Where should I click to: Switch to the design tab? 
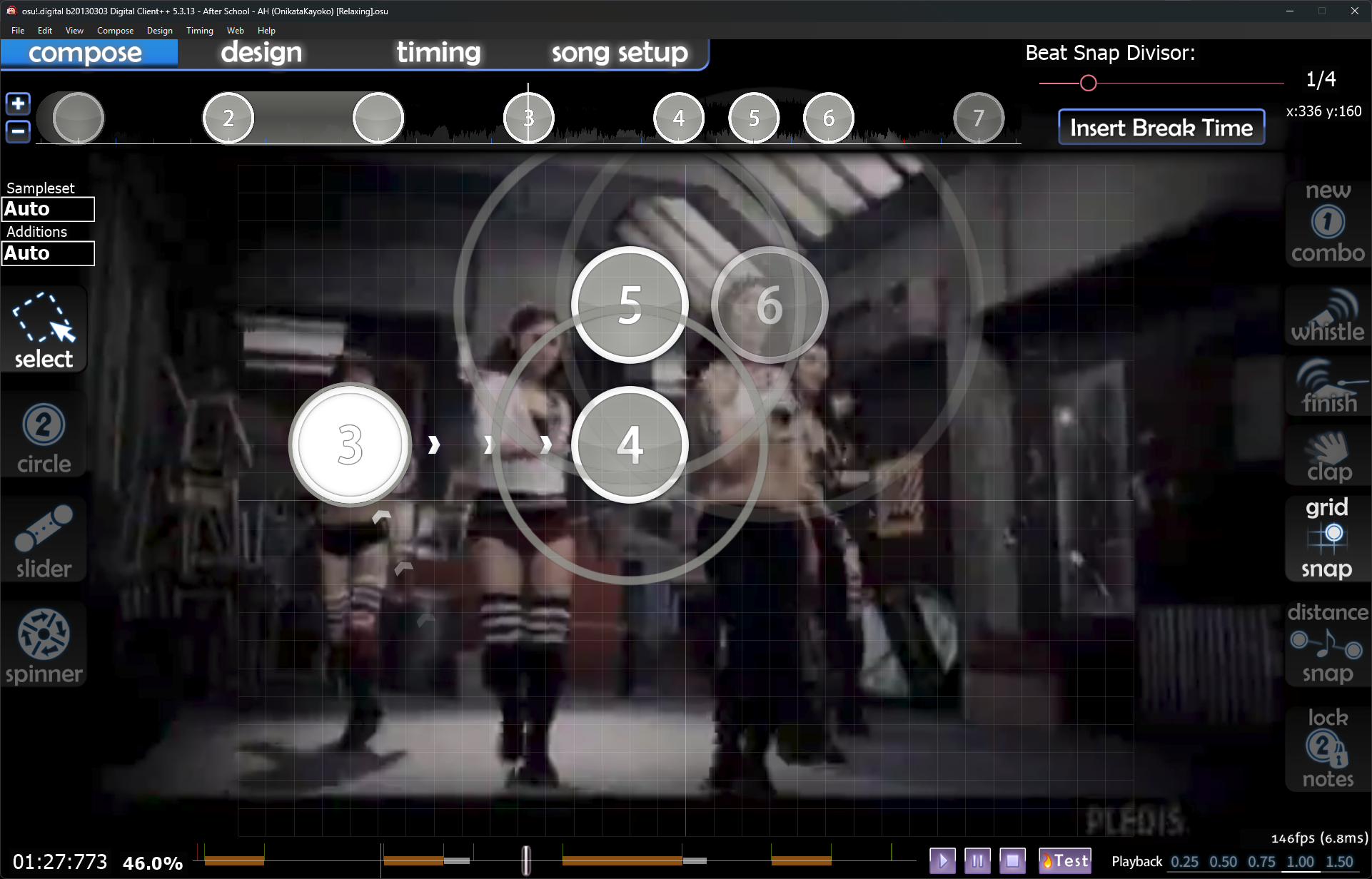[x=261, y=53]
